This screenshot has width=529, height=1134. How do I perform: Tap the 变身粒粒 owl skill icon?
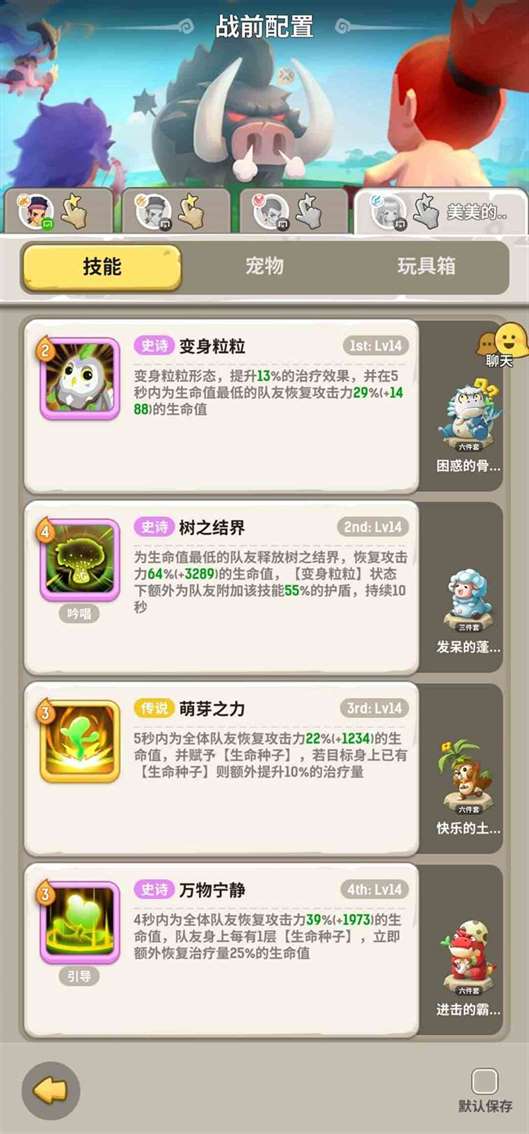click(x=79, y=379)
